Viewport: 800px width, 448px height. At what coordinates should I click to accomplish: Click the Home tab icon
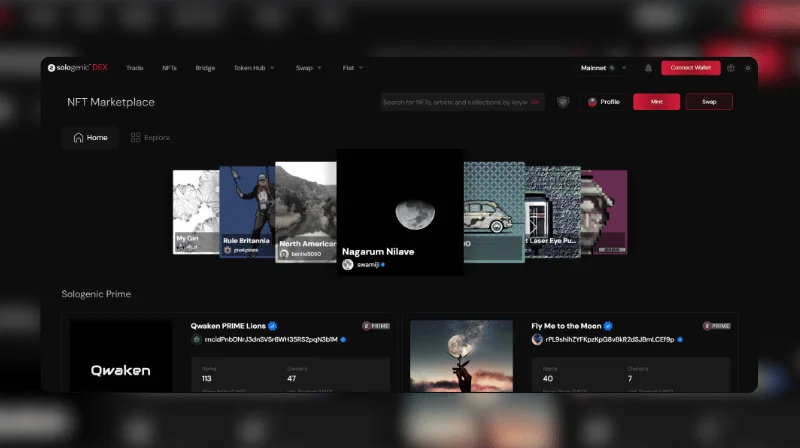click(x=78, y=137)
